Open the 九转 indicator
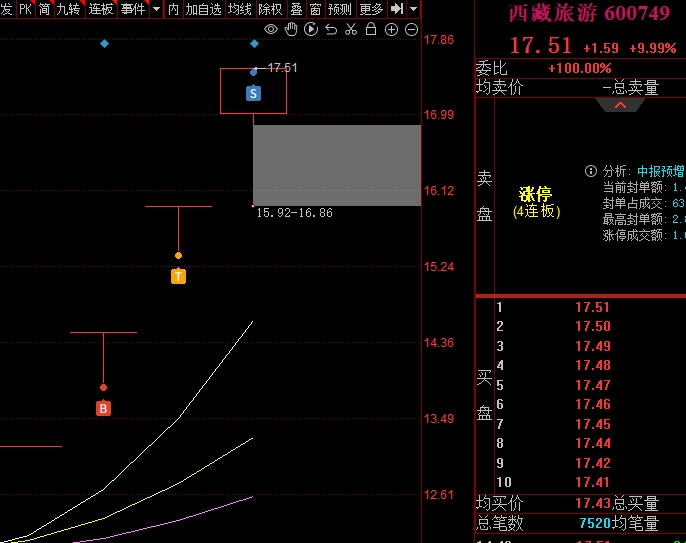Viewport: 686px width, 543px height. pos(68,9)
